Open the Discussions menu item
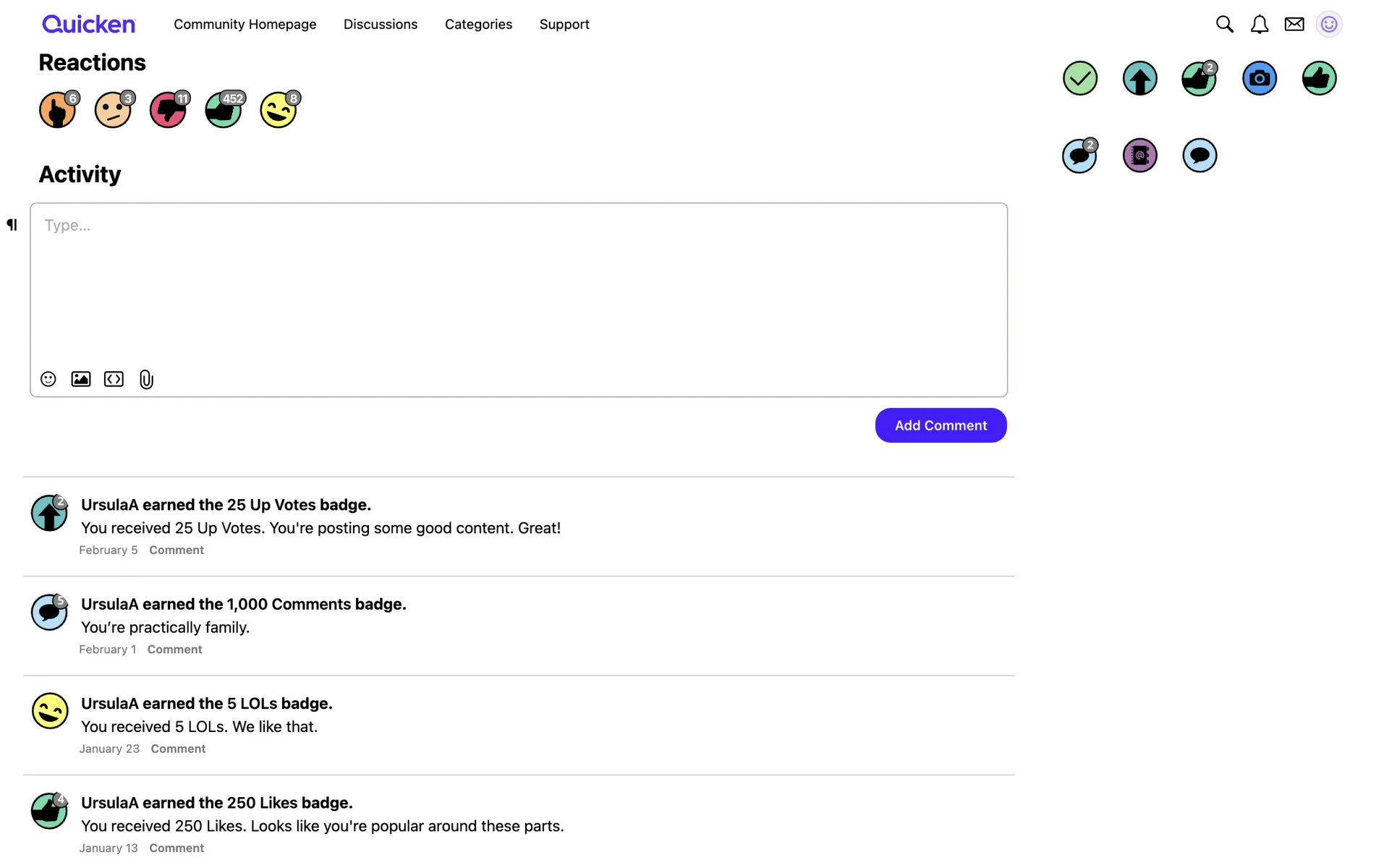The image size is (1389, 868). 380,25
